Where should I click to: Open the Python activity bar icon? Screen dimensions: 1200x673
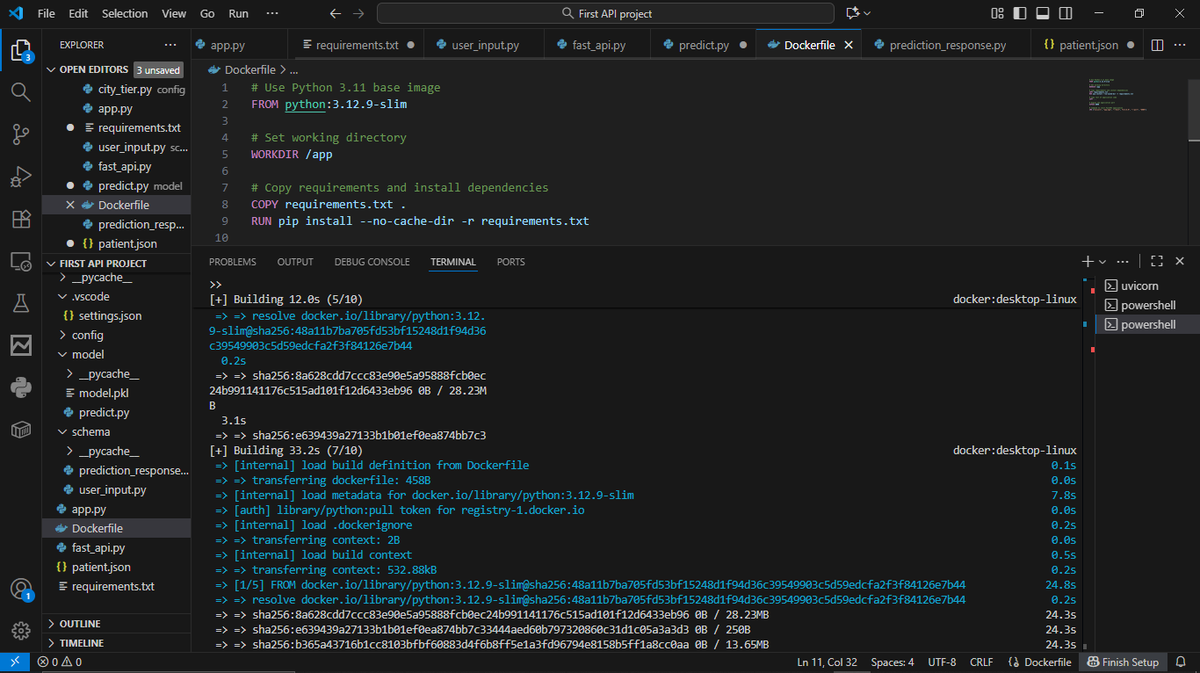20,387
